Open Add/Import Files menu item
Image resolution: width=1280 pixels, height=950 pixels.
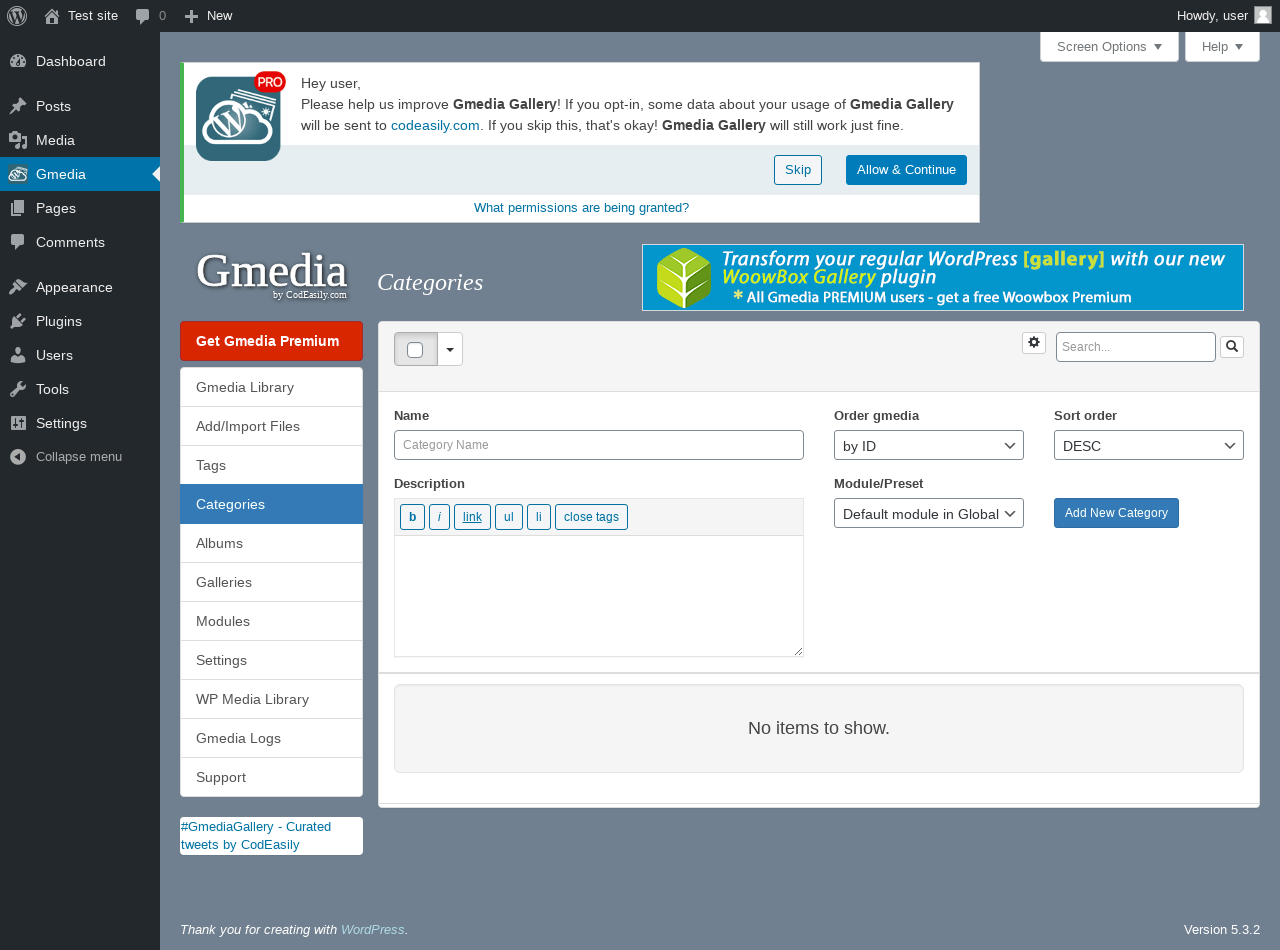coord(272,426)
